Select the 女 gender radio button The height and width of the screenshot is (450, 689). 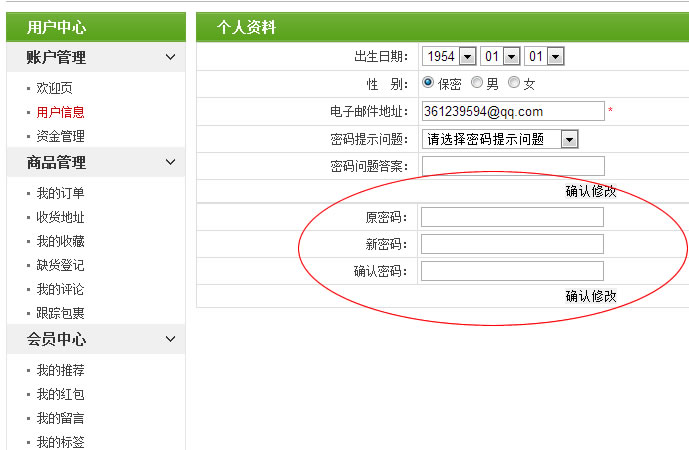[514, 83]
